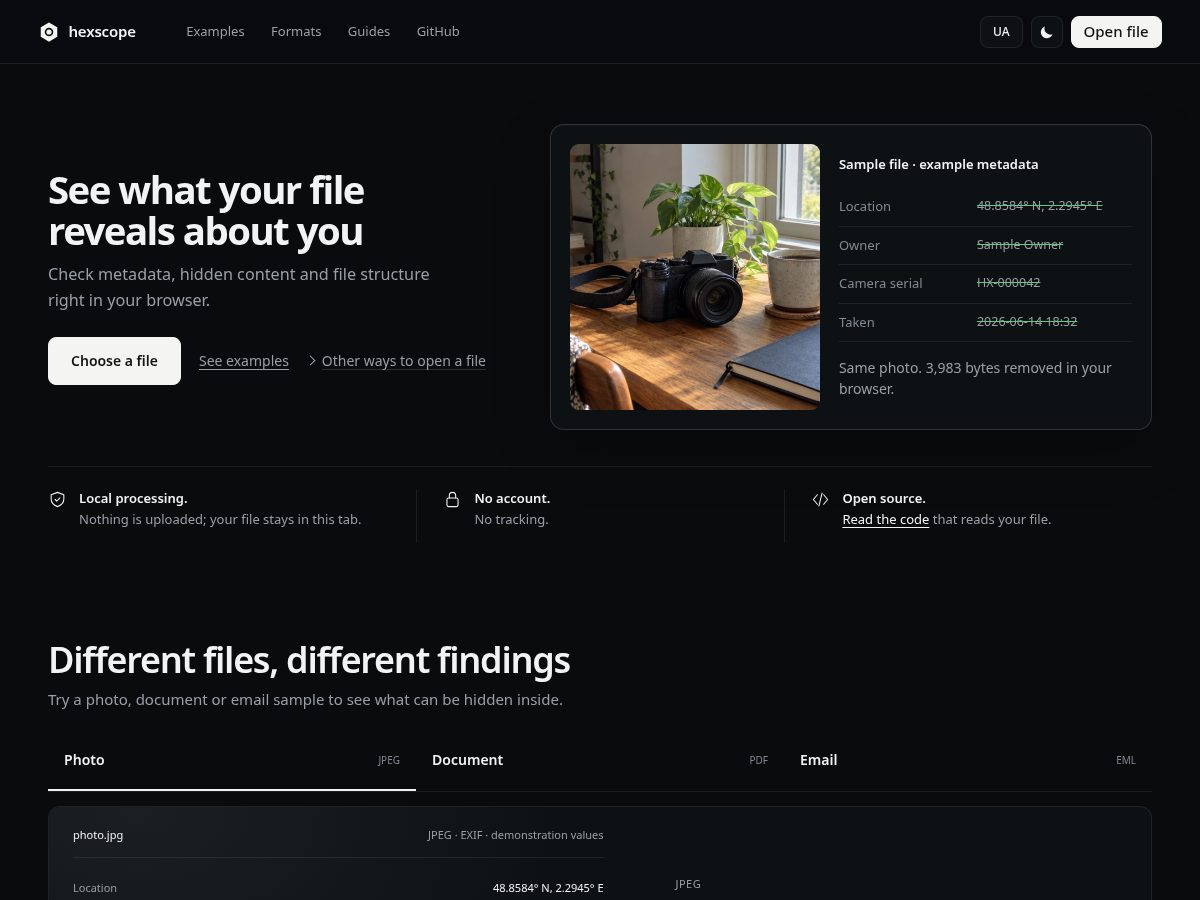This screenshot has height=900, width=1200.
Task: Open the Formats nav item
Action: [296, 32]
